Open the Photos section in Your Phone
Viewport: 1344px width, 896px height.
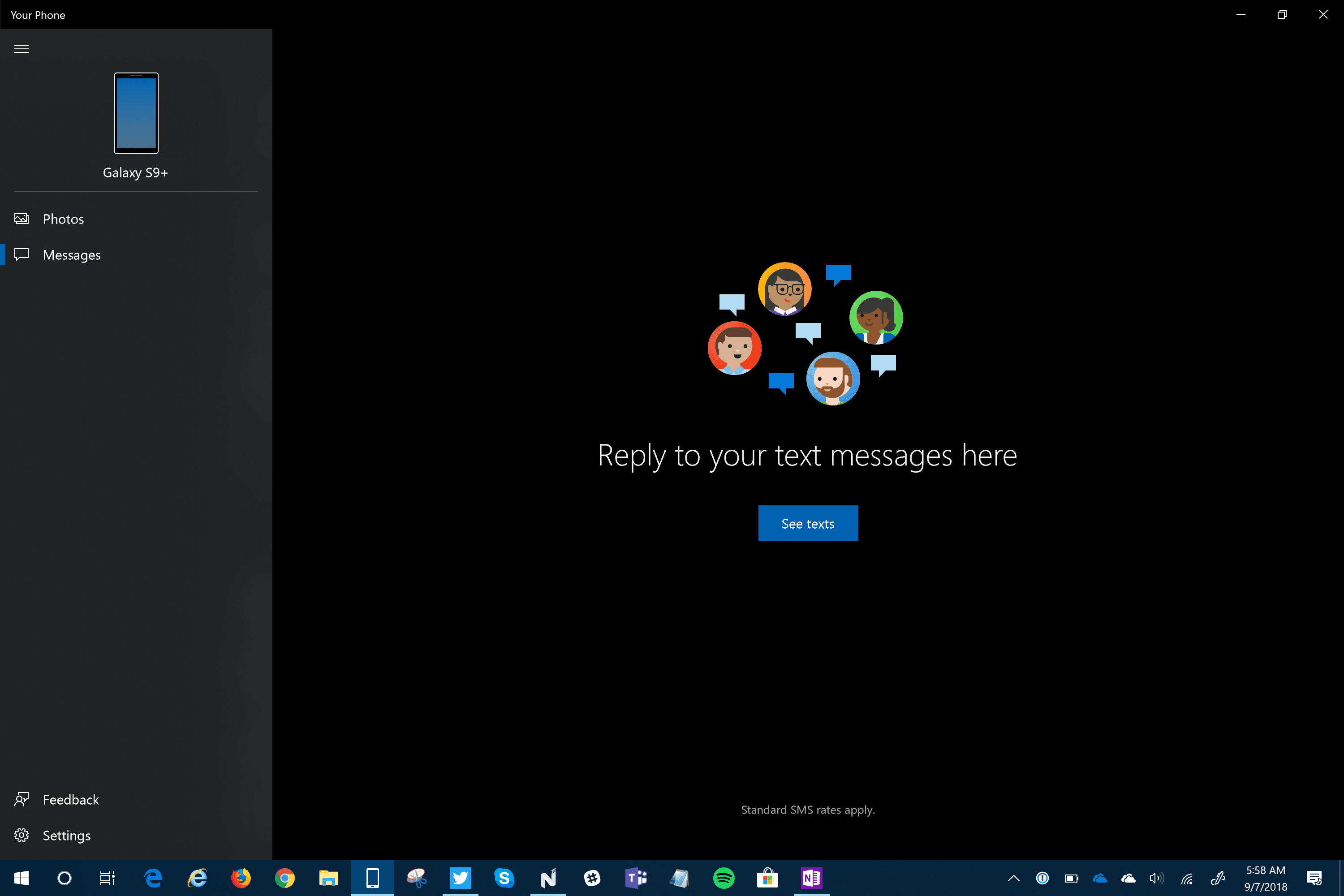point(63,219)
